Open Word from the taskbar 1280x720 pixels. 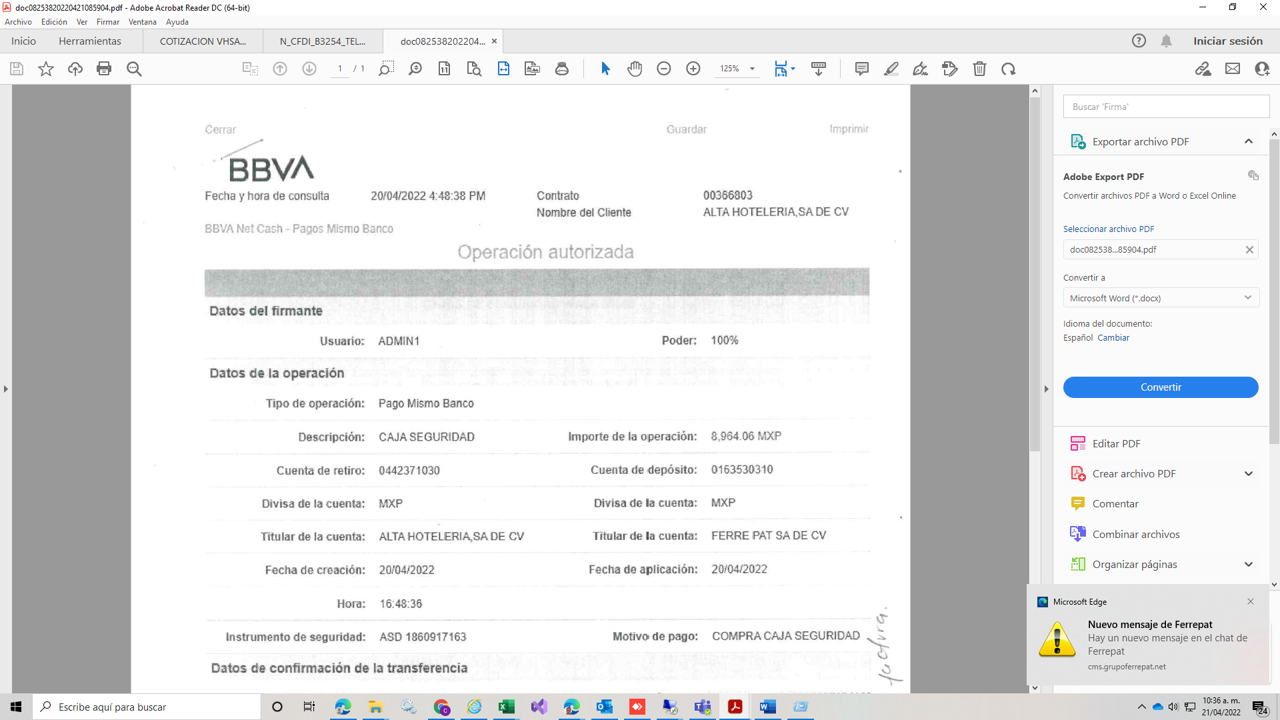tap(767, 707)
